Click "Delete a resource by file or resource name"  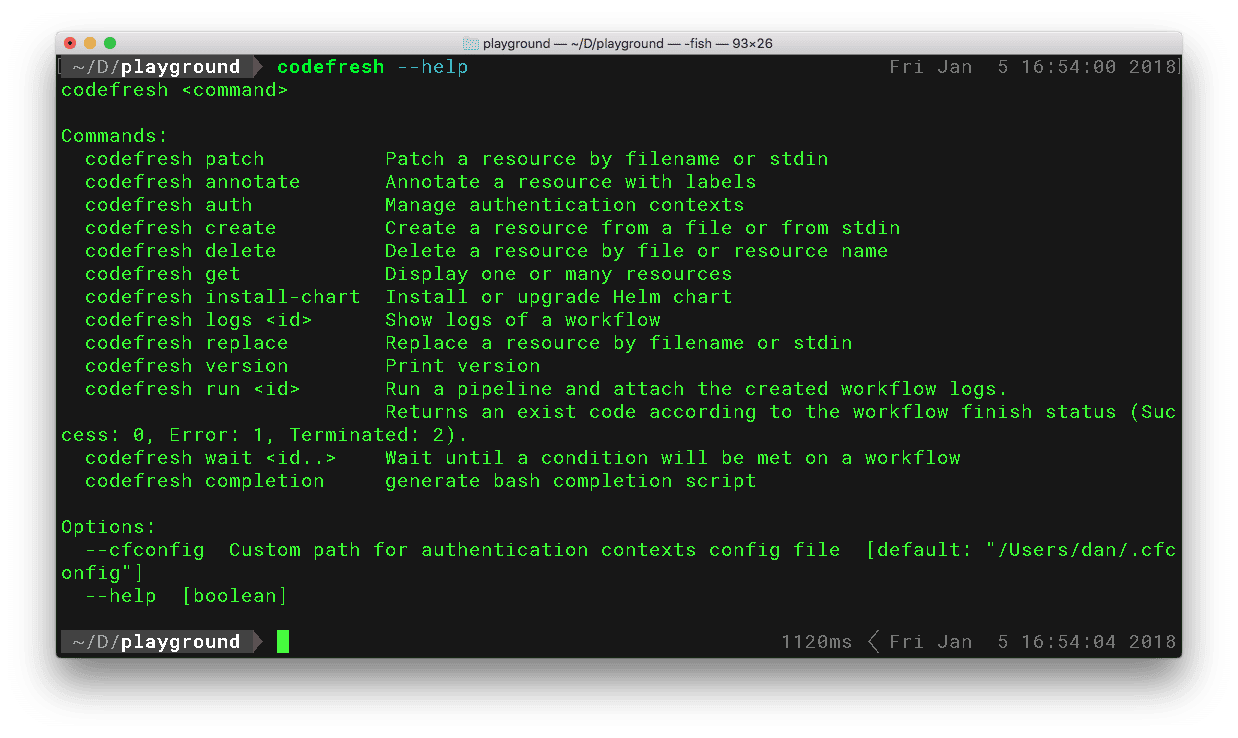pyautogui.click(x=637, y=251)
